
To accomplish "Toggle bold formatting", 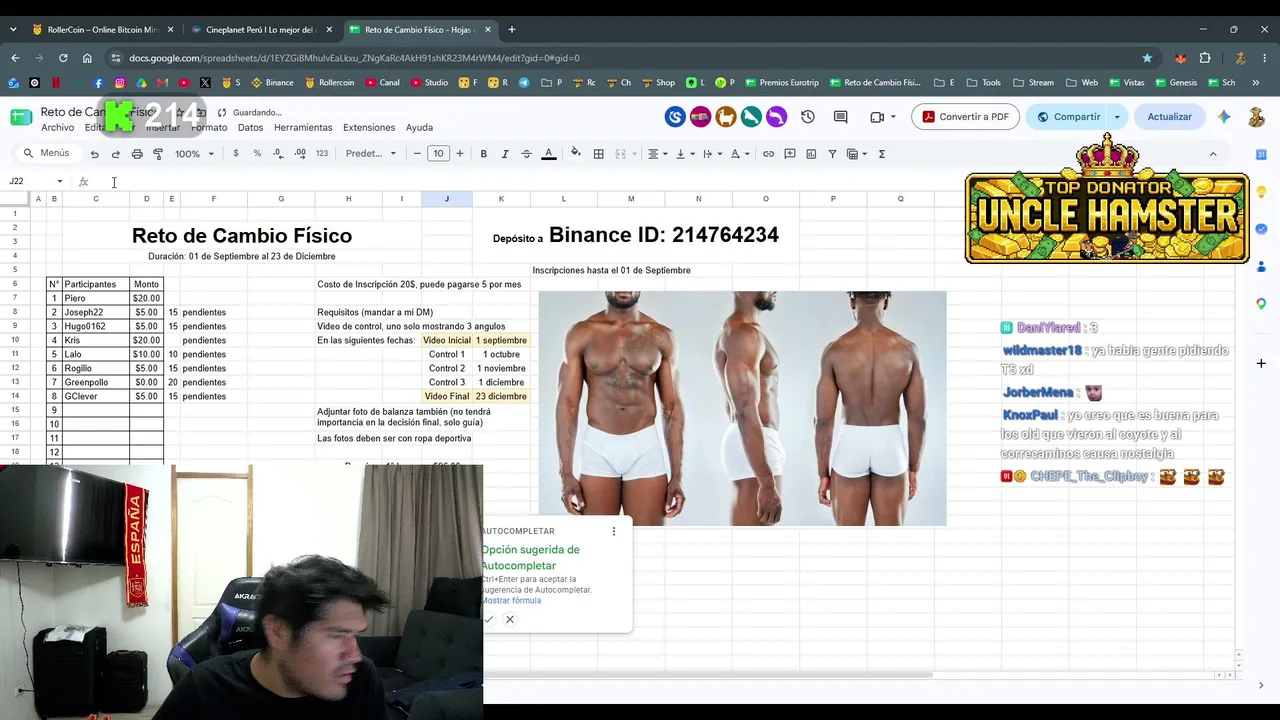I will (x=483, y=154).
